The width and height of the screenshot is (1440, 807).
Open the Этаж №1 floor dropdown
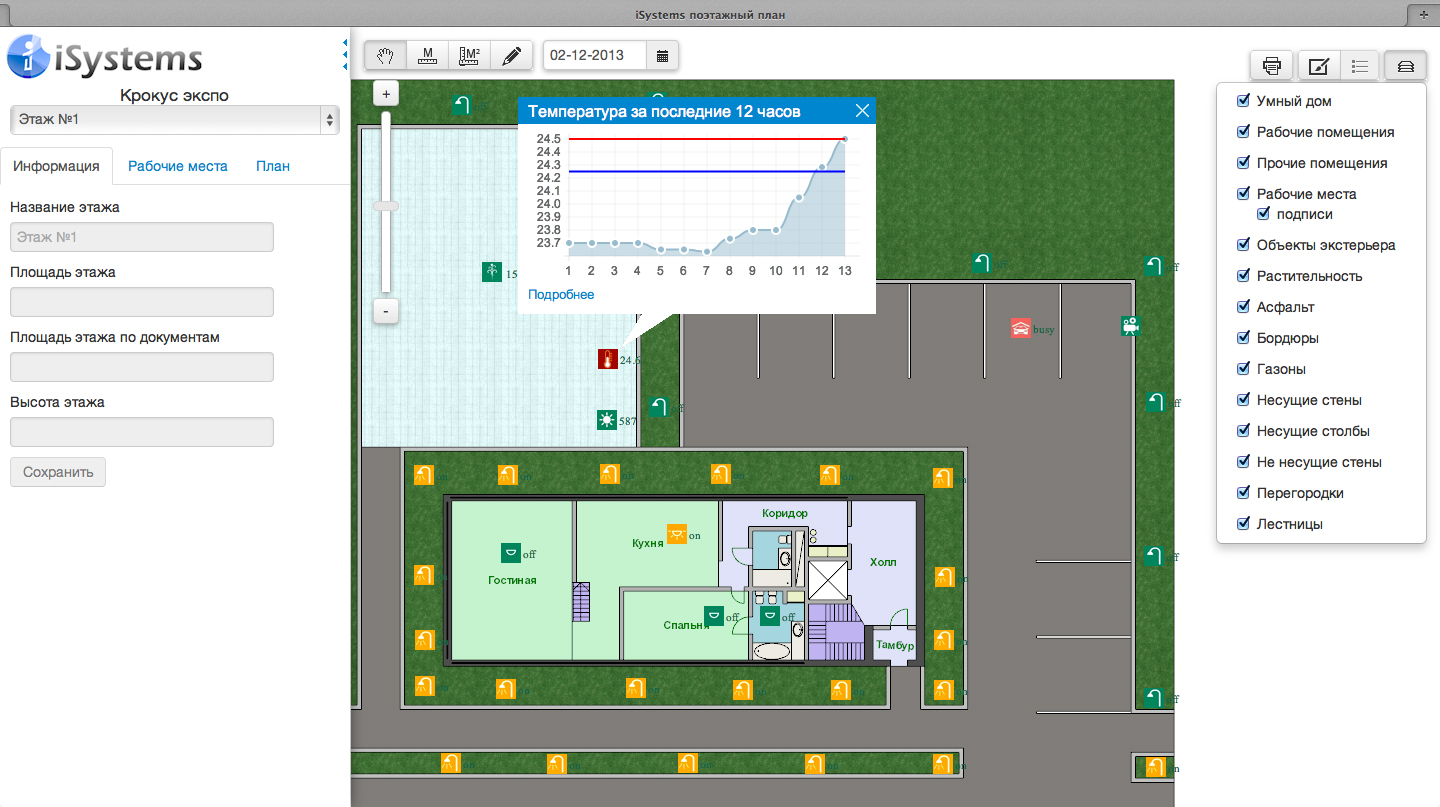pos(175,120)
